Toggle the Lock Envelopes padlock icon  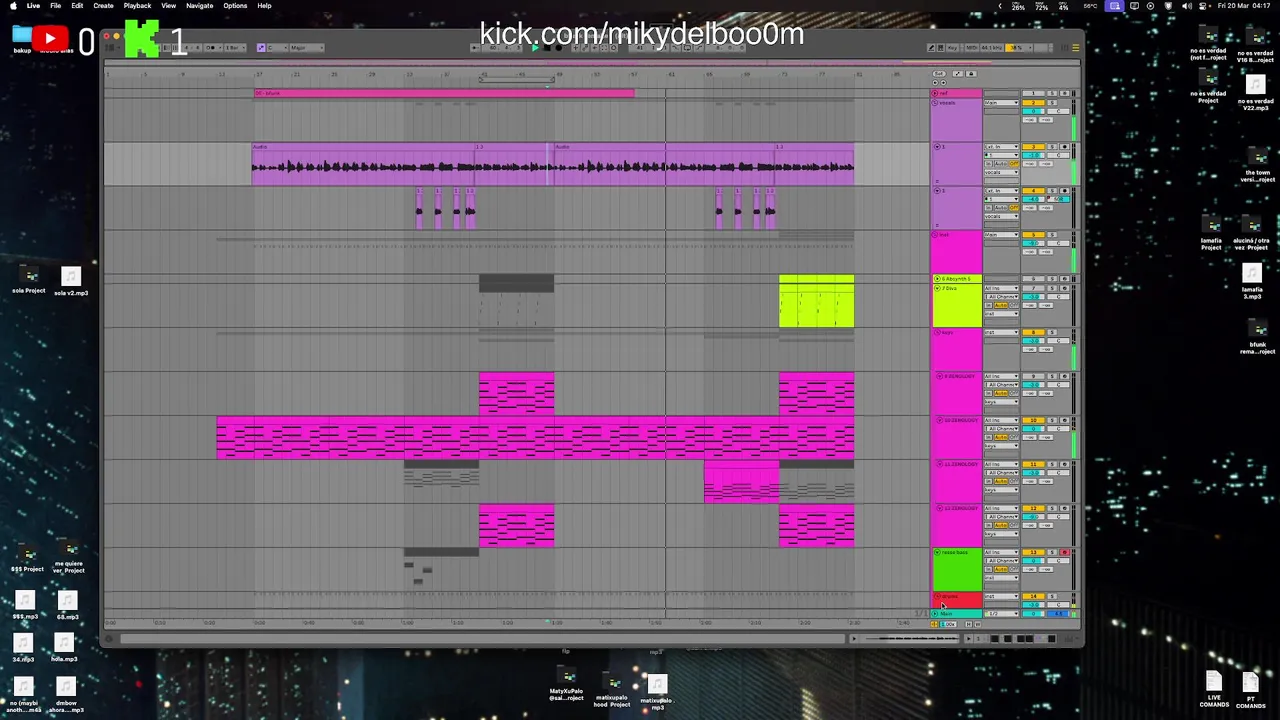point(971,74)
